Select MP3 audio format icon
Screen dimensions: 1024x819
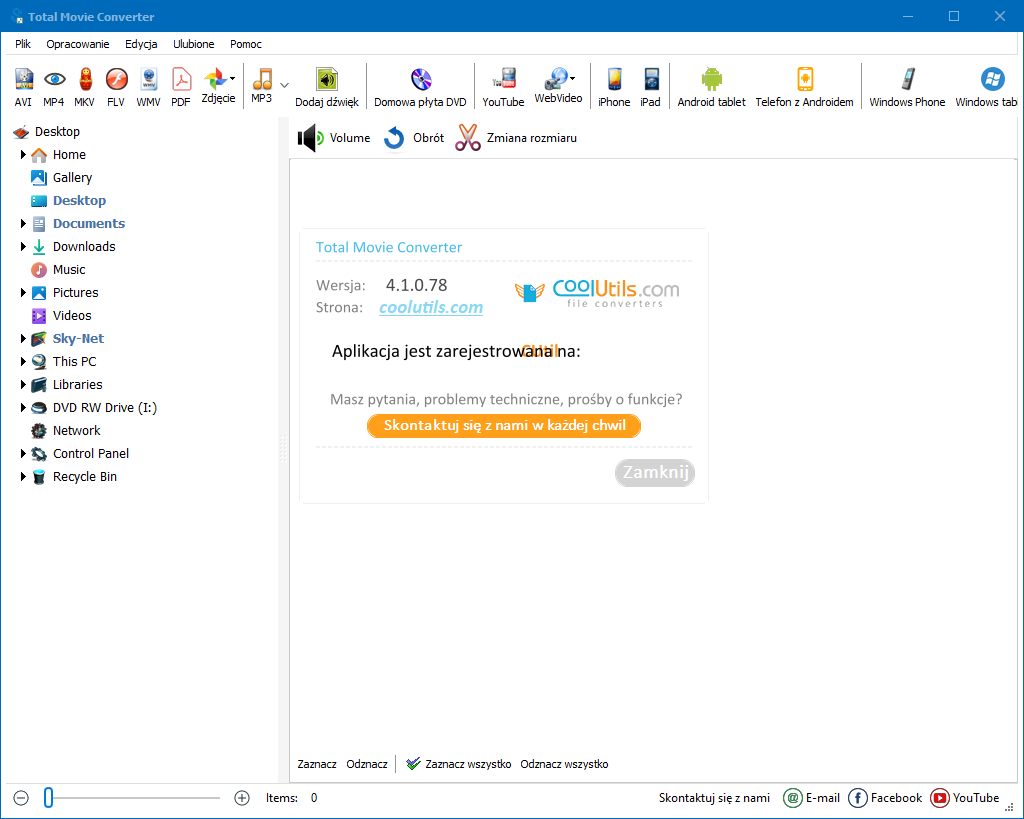coord(262,86)
